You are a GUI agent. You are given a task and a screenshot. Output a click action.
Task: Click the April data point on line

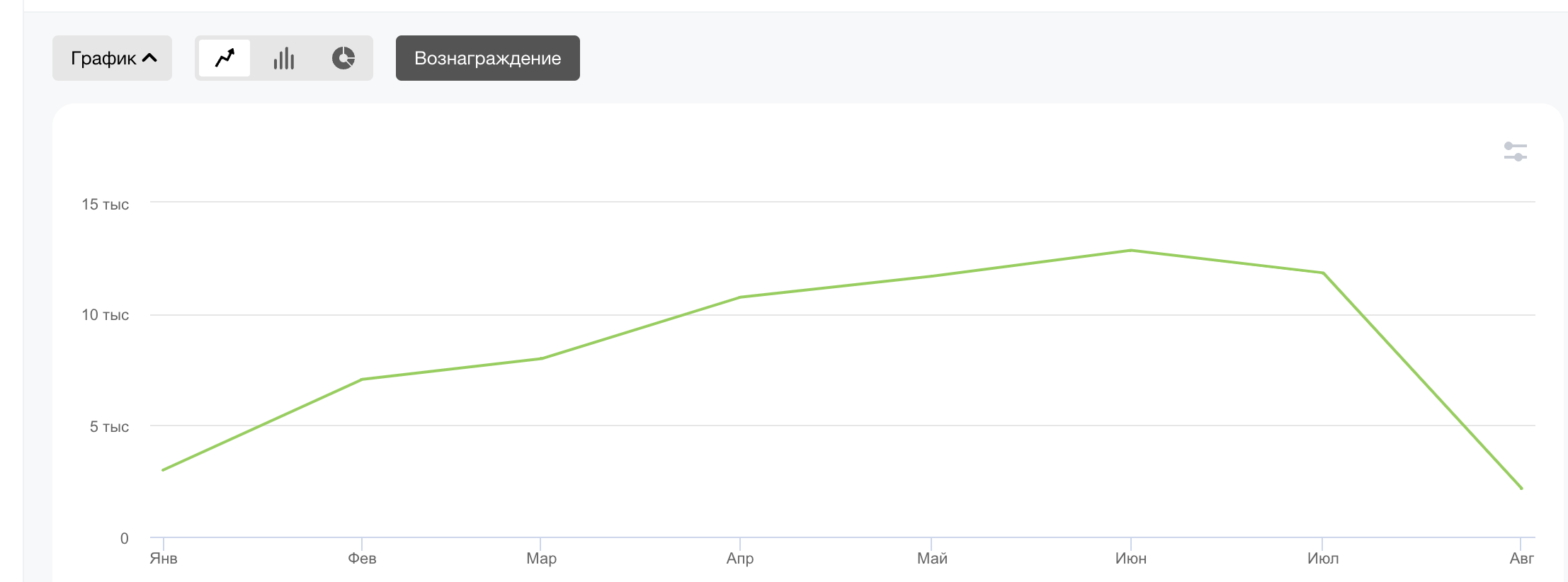tap(740, 297)
